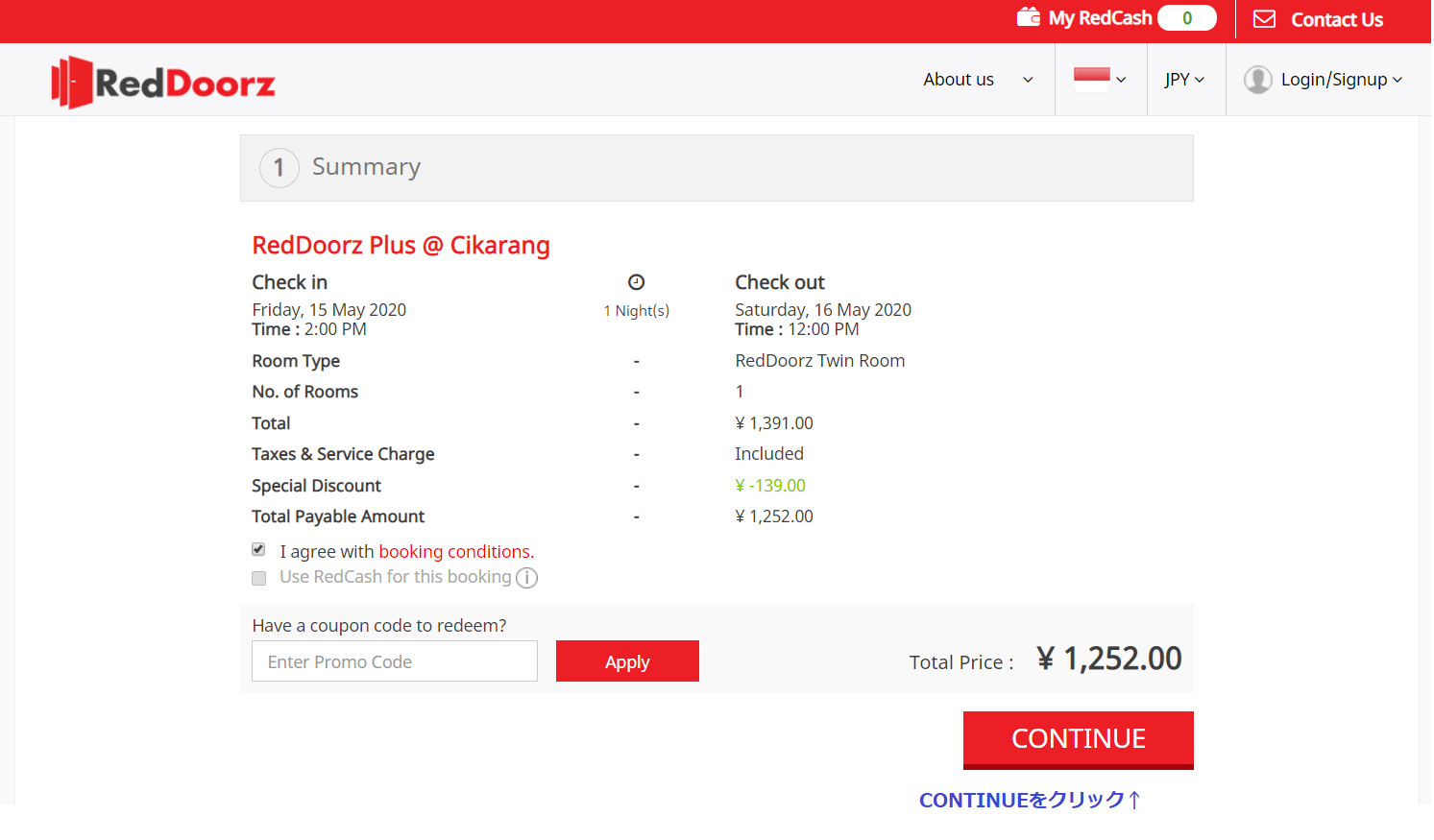The image size is (1434, 840).
Task: Click the CONTINUE button
Action: [1078, 740]
